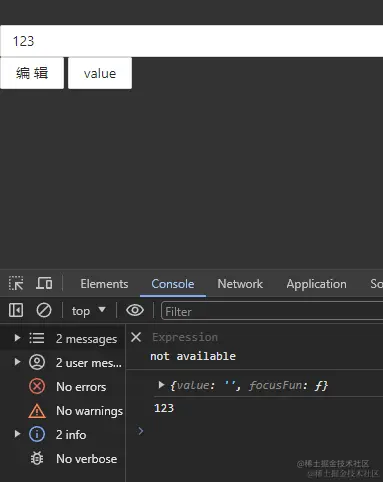Switch to the Network tab
The height and width of the screenshot is (482, 383).
240,284
